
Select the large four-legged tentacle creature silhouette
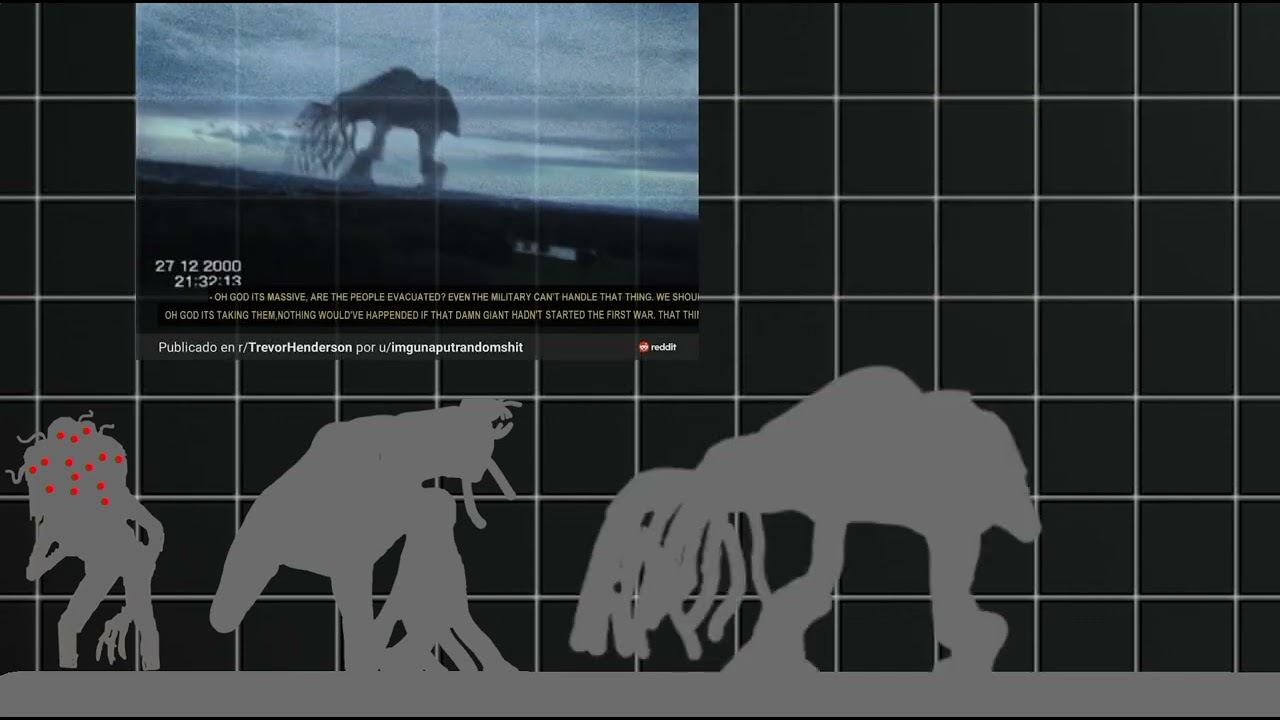coord(805,520)
